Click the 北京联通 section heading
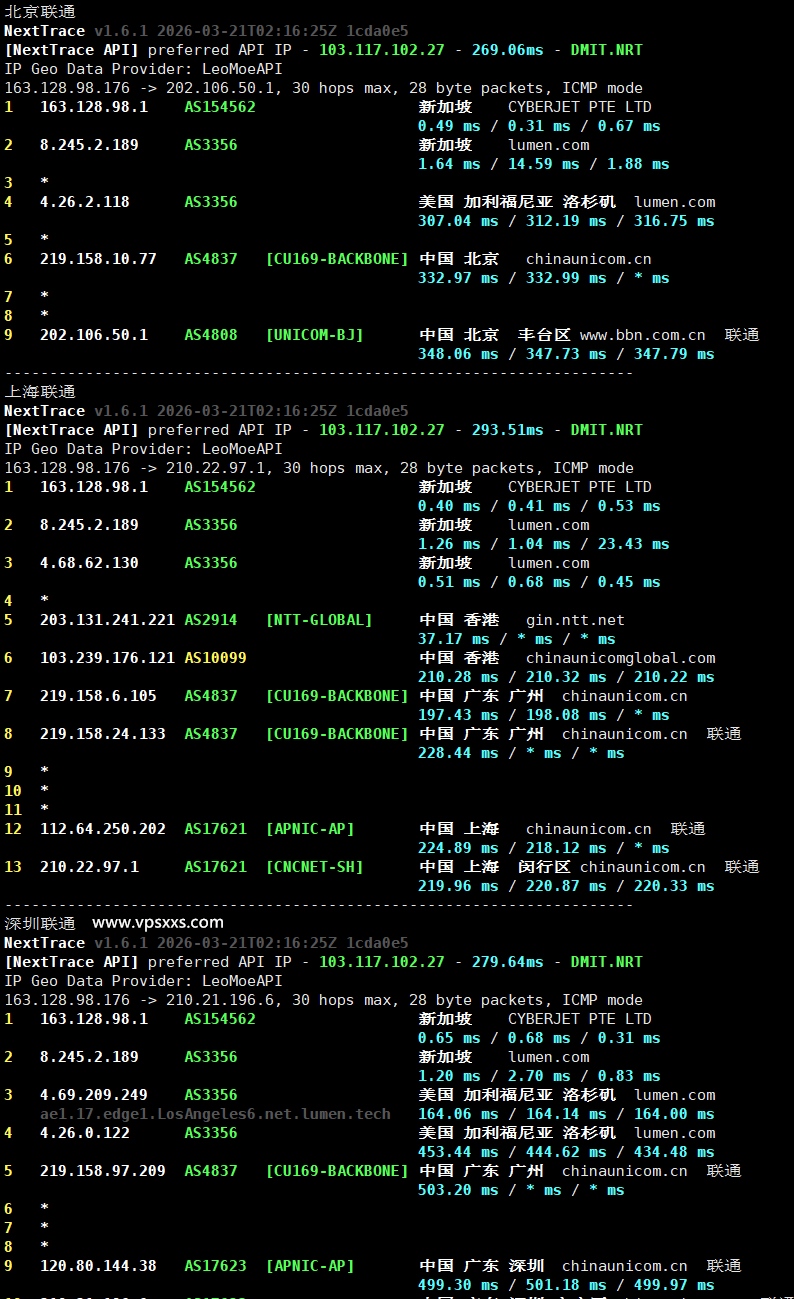The width and height of the screenshot is (794, 1299). 39,12
